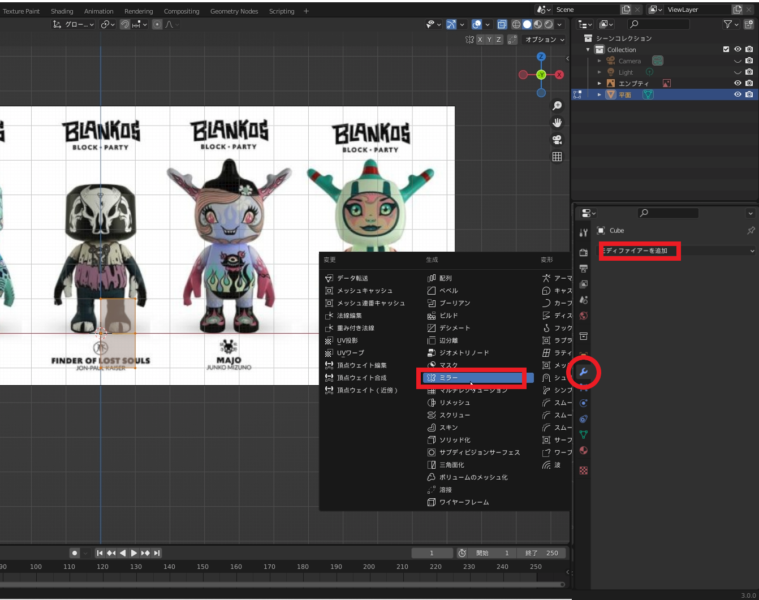Toggle Z axis mirror button
The height and width of the screenshot is (600, 759).
tap(498, 40)
